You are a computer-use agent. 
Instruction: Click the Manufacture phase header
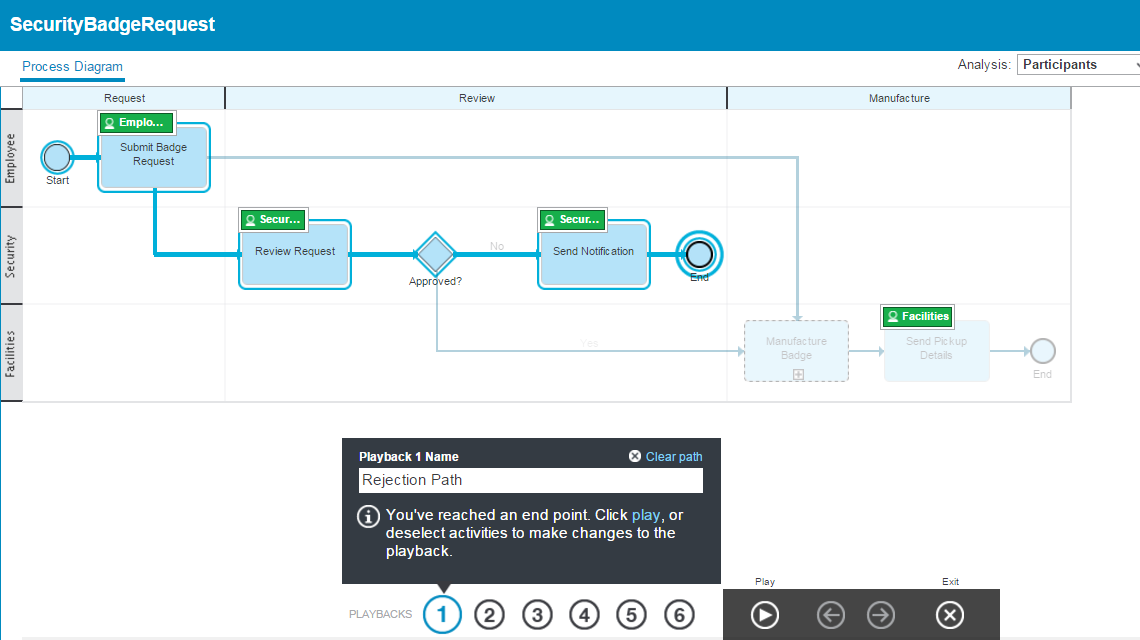pos(899,98)
